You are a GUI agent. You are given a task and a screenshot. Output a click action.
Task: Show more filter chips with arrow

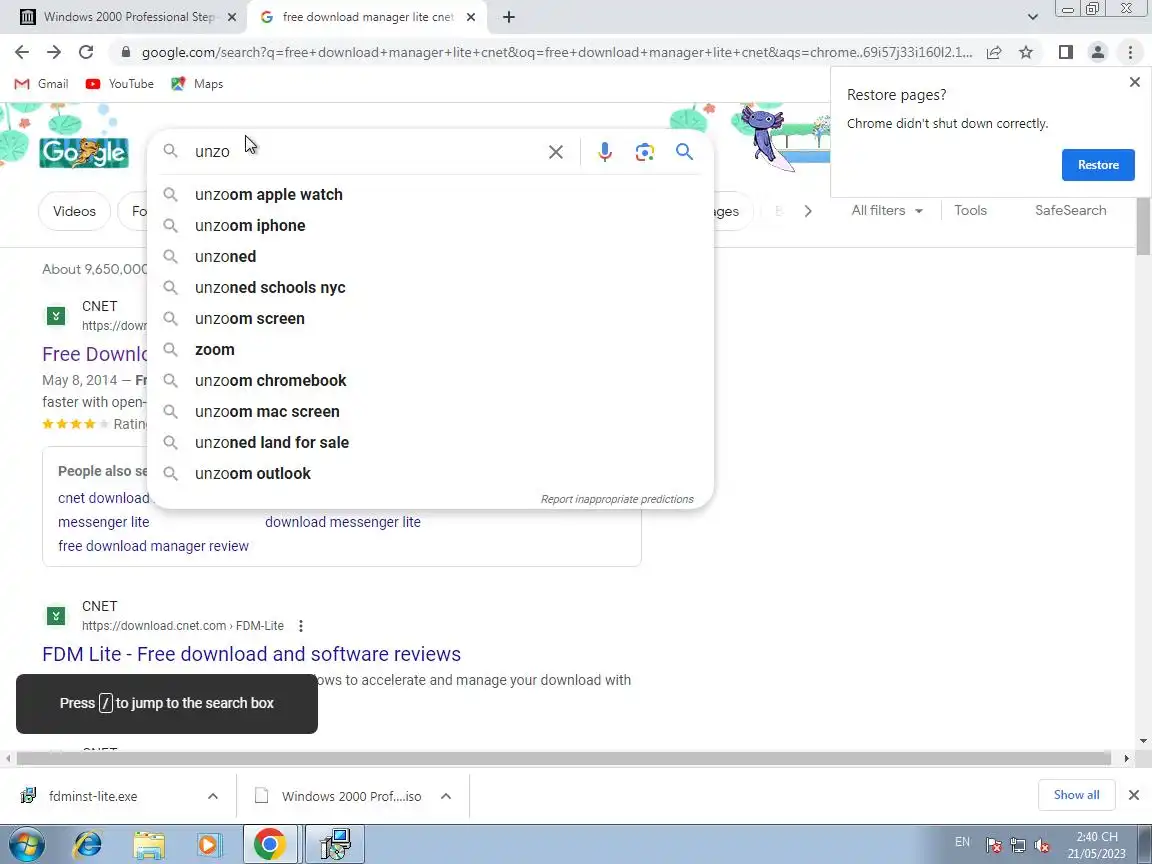tap(808, 211)
